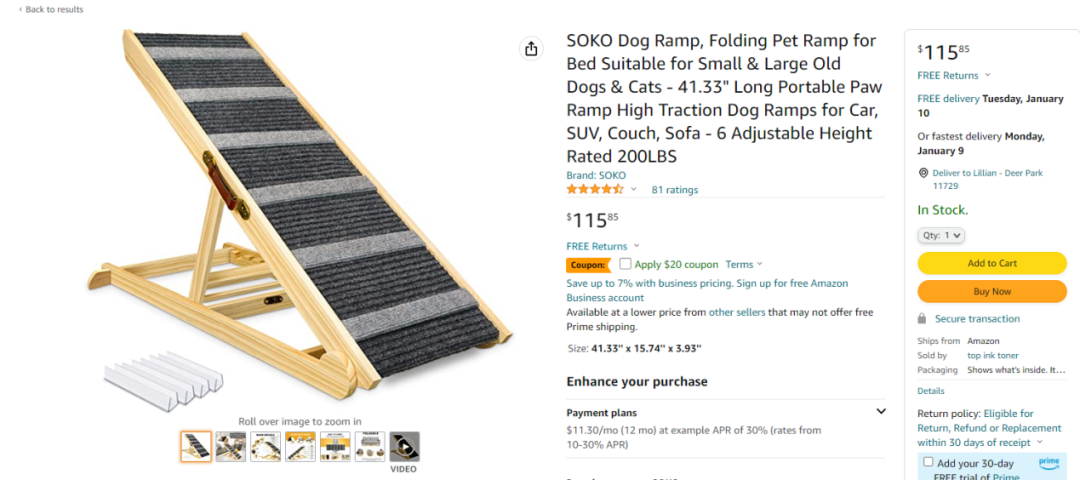Check the 30-day Prime free trial box
Image resolution: width=1080 pixels, height=480 pixels.
point(928,462)
